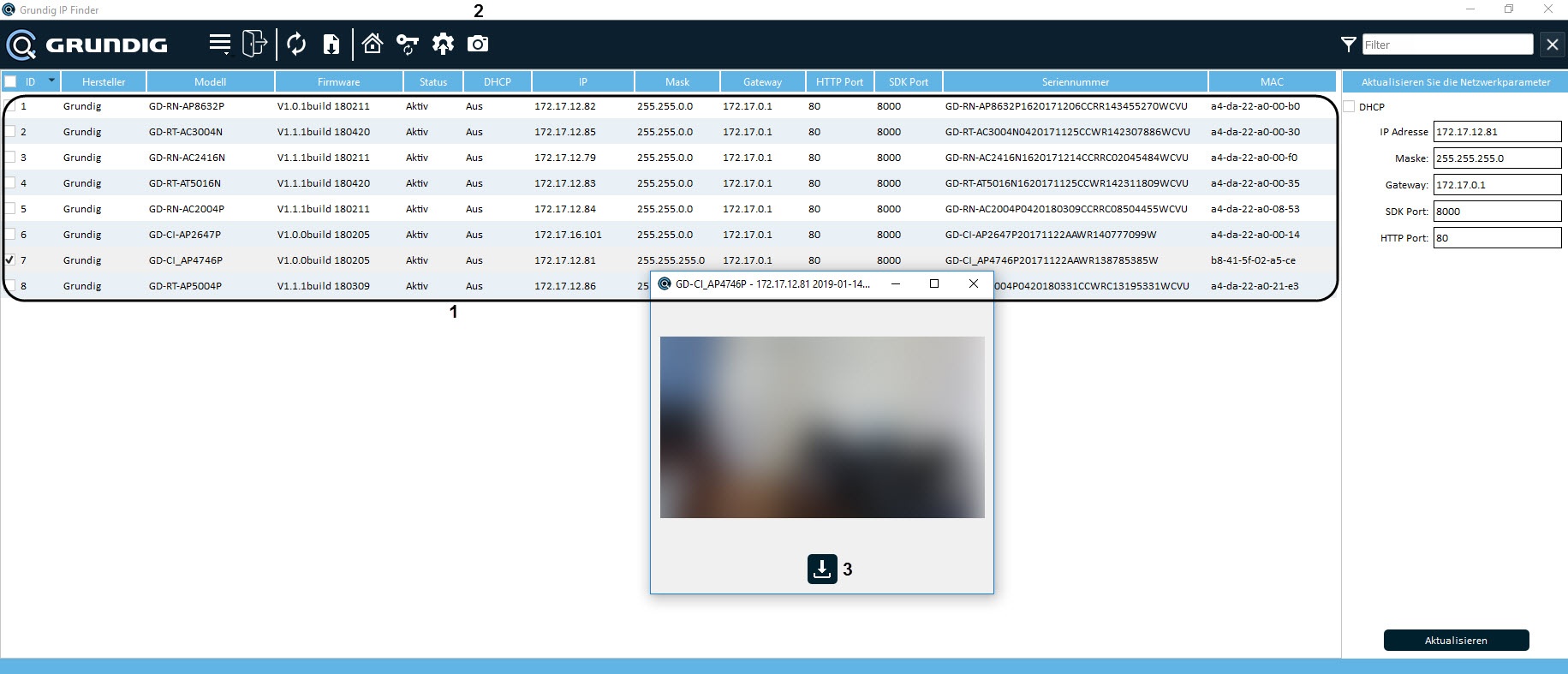Open the hamburger menu dropdown in the toolbar

(x=220, y=44)
